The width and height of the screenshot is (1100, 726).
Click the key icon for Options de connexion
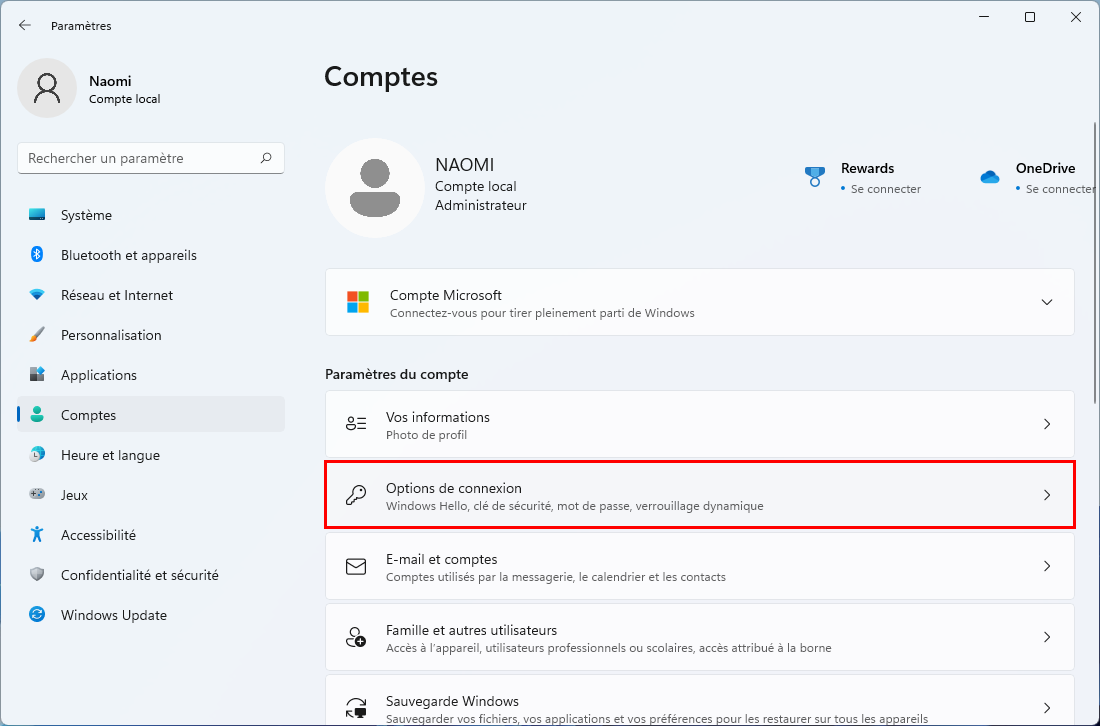[x=356, y=495]
